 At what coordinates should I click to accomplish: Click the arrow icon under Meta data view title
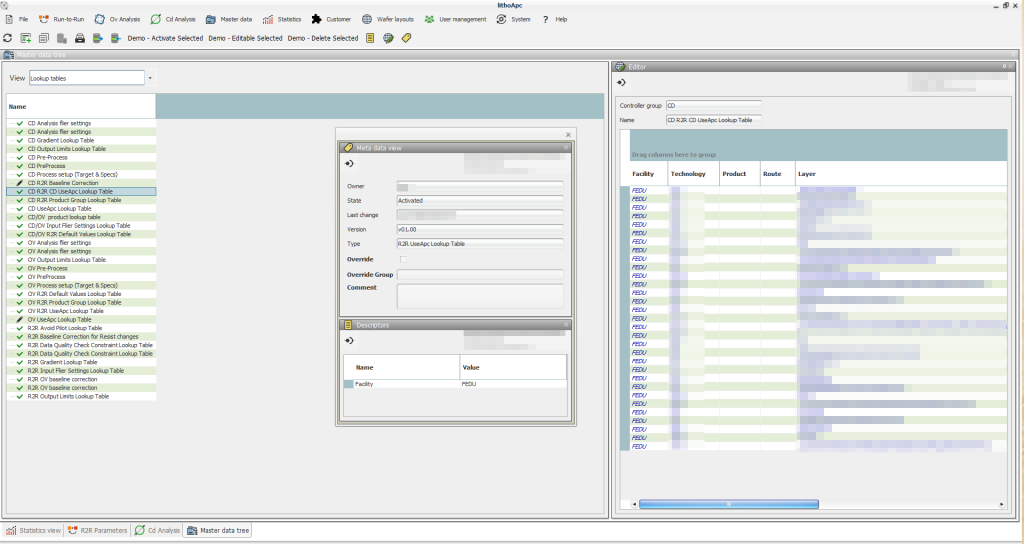pos(349,163)
